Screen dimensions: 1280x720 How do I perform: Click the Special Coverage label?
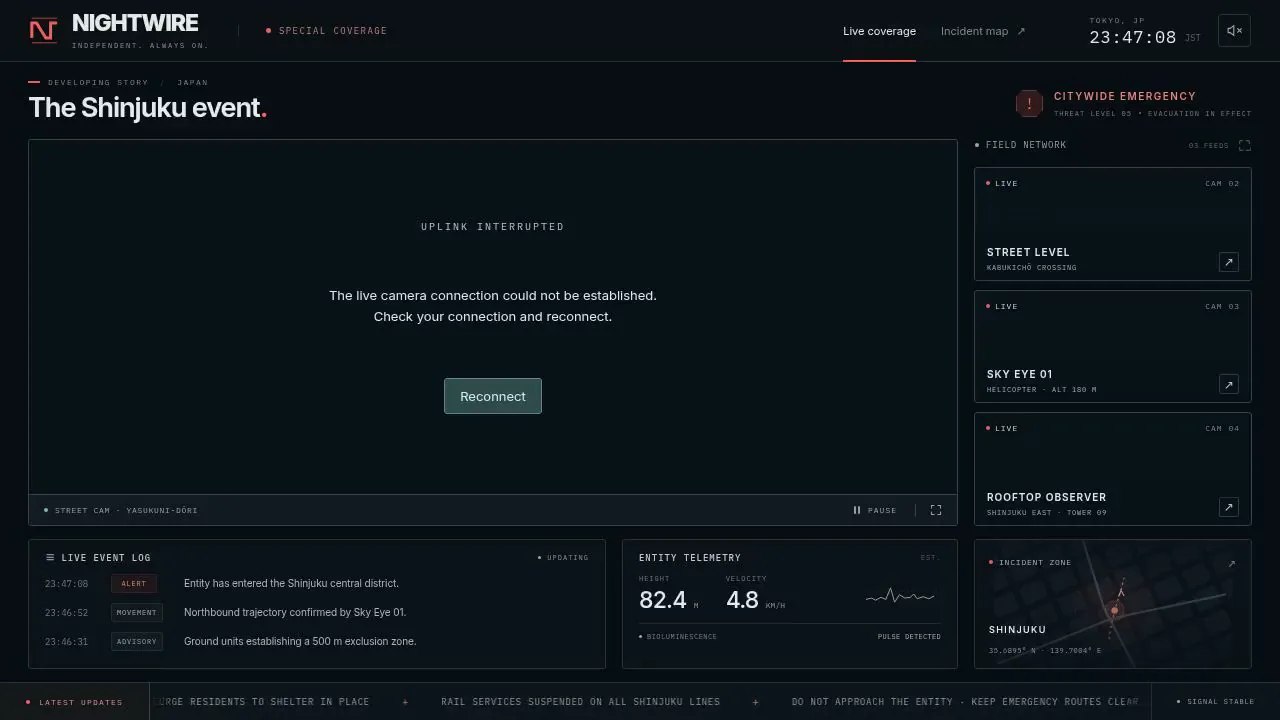coord(327,31)
